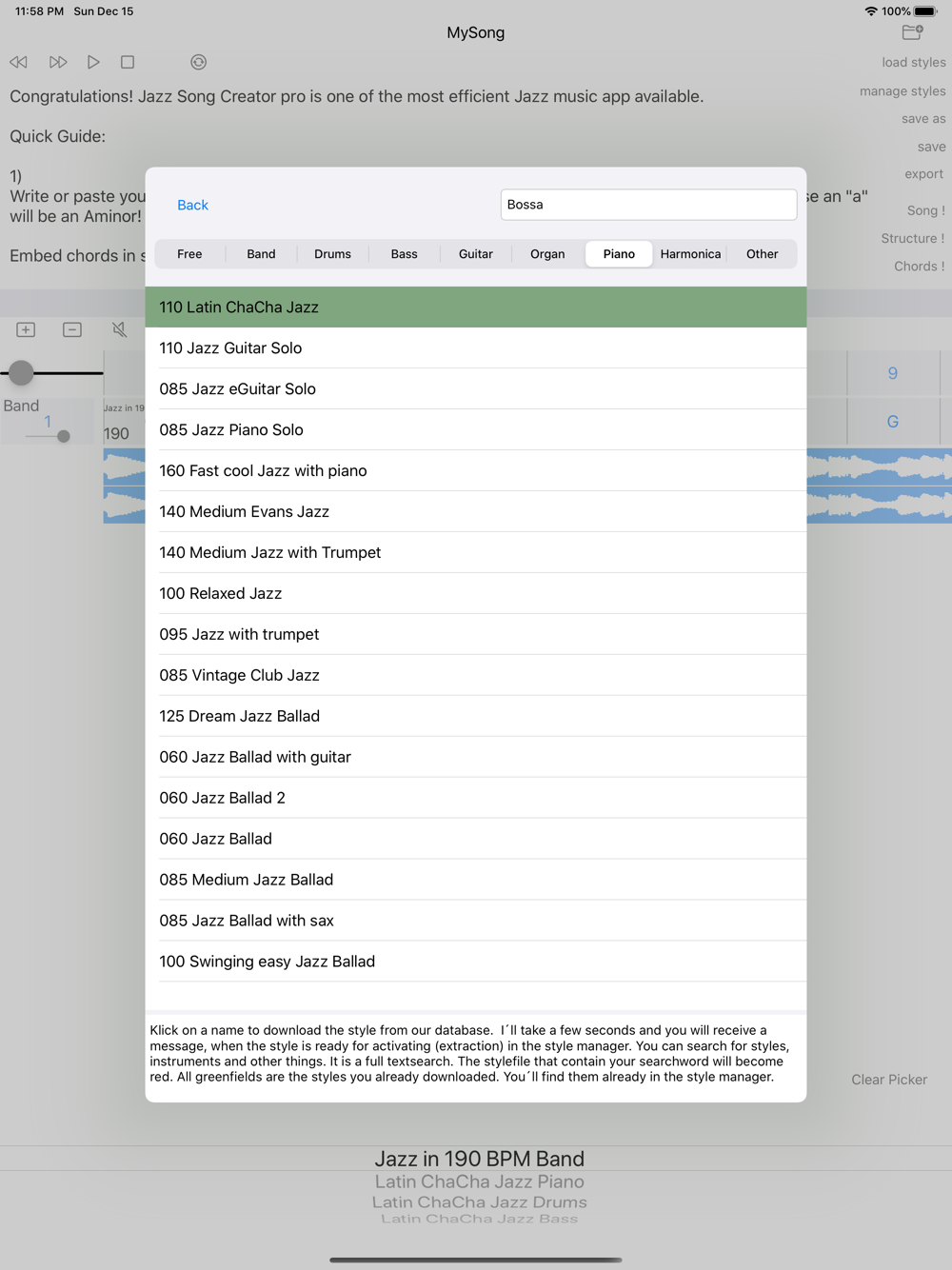Screen dimensions: 952x1270
Task: Click the Chords ! button
Action: (x=919, y=267)
